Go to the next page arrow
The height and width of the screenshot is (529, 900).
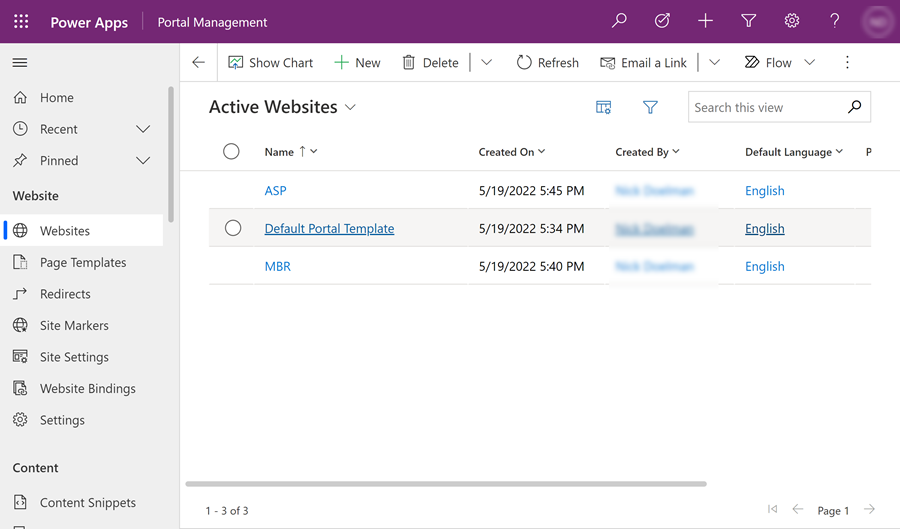pyautogui.click(x=870, y=509)
